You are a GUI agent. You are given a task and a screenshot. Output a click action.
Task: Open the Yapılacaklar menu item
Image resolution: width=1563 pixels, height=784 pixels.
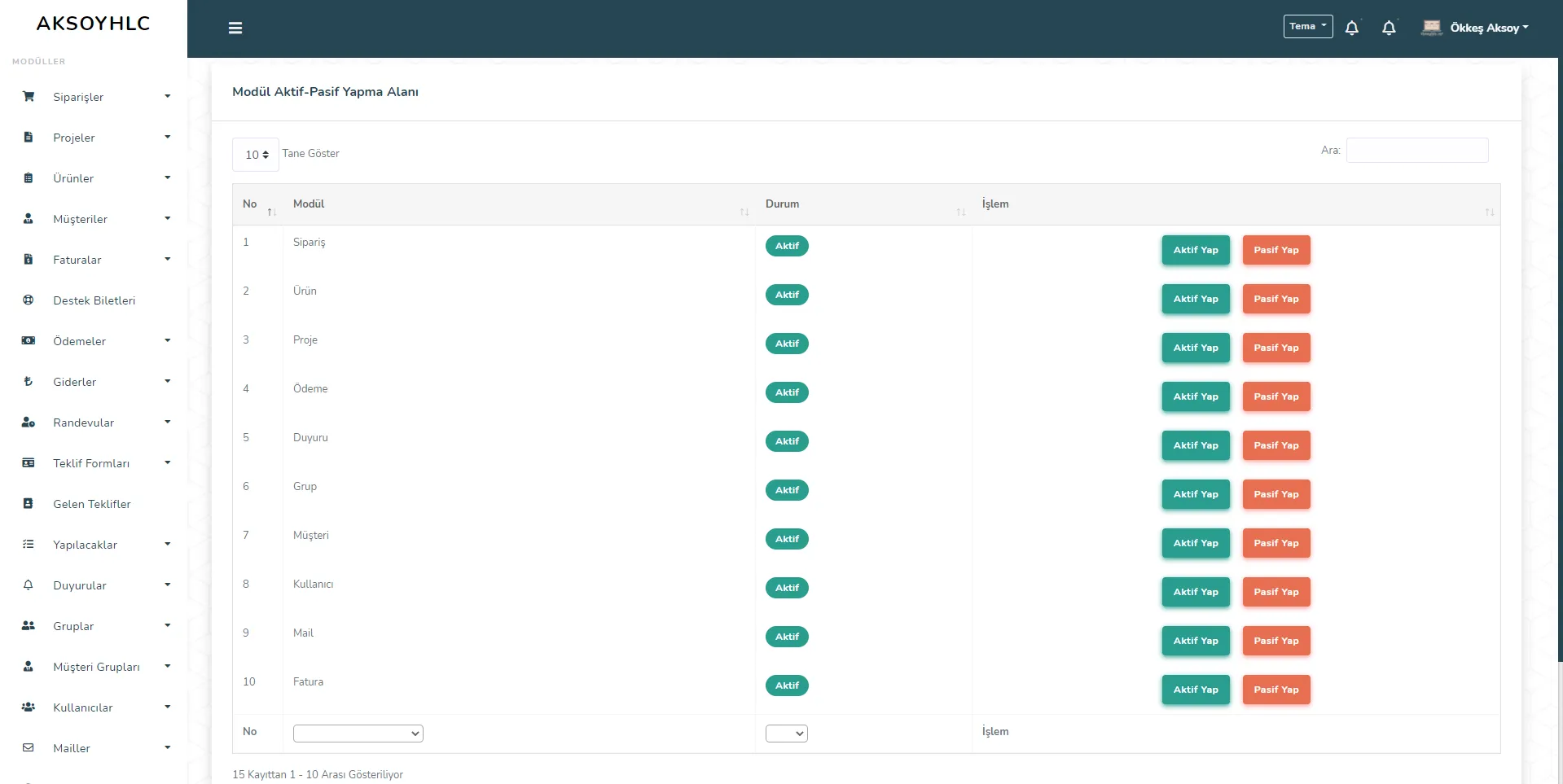click(x=94, y=545)
